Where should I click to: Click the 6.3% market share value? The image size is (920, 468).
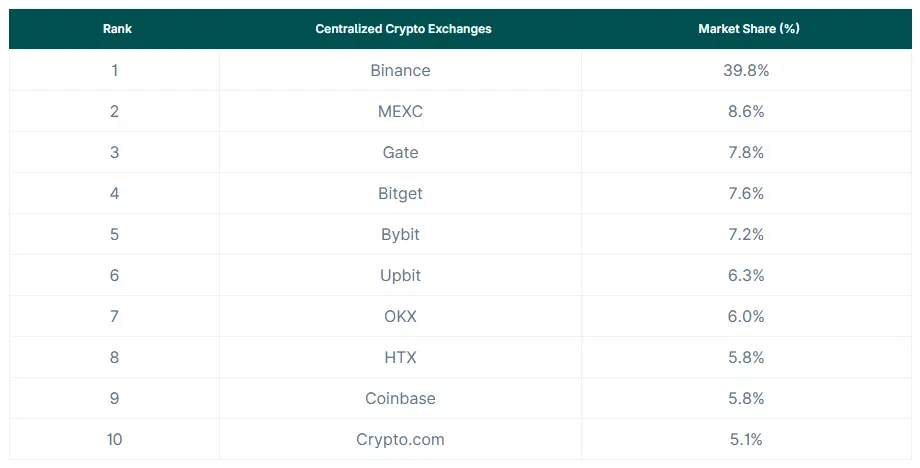point(748,276)
